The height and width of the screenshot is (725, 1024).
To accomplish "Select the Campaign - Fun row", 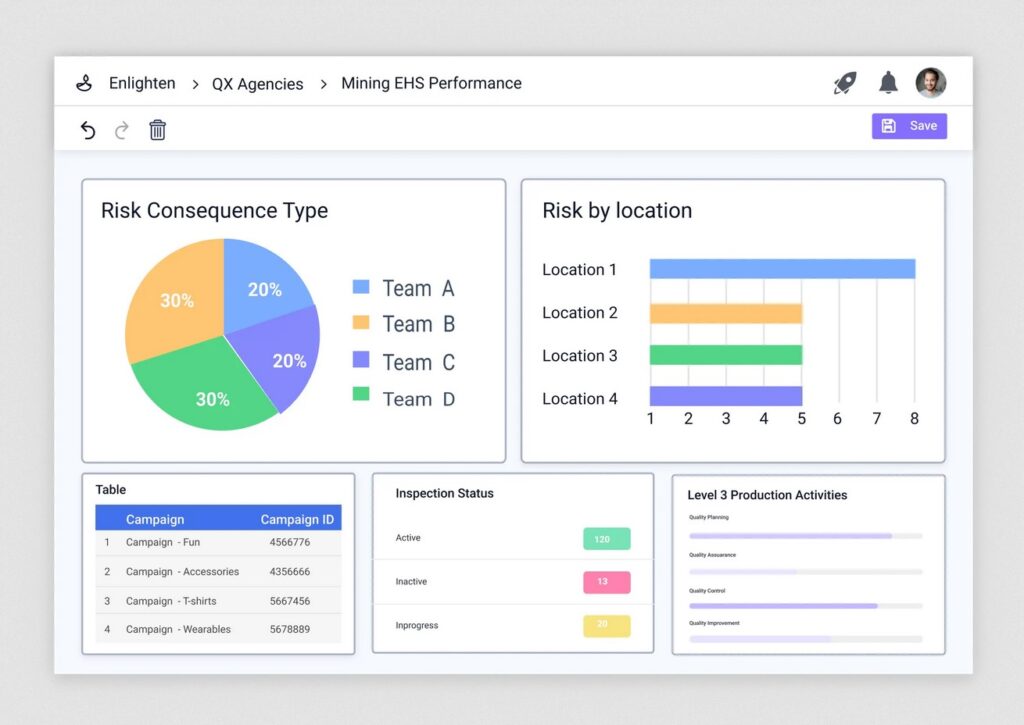I will point(218,542).
